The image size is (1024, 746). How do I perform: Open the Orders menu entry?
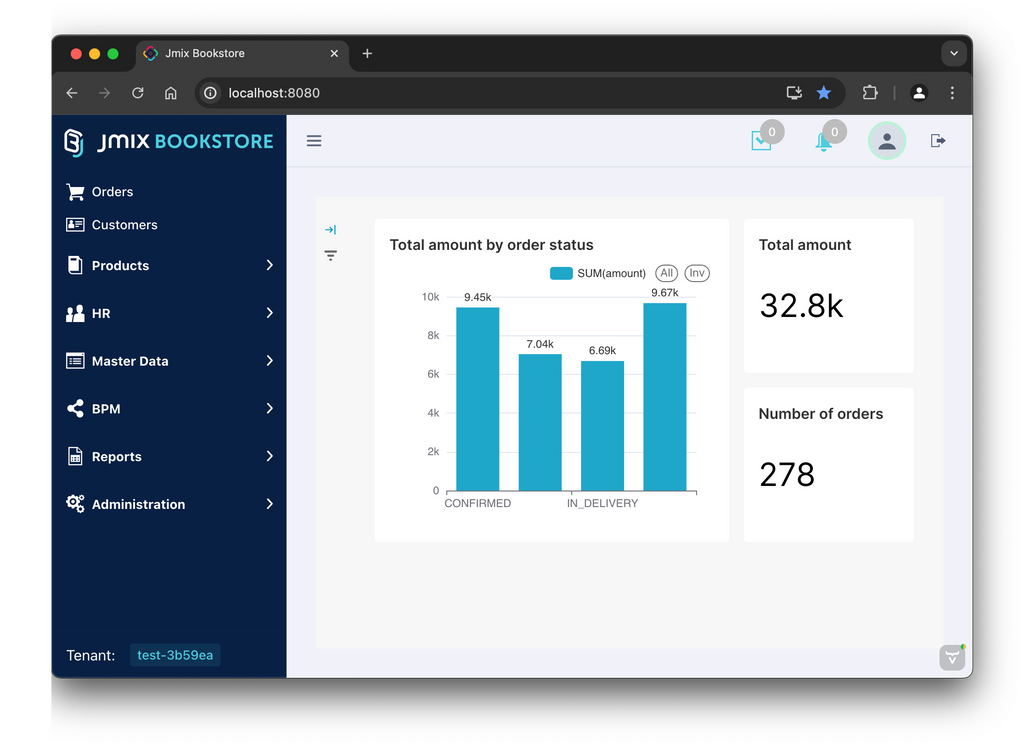[110, 191]
